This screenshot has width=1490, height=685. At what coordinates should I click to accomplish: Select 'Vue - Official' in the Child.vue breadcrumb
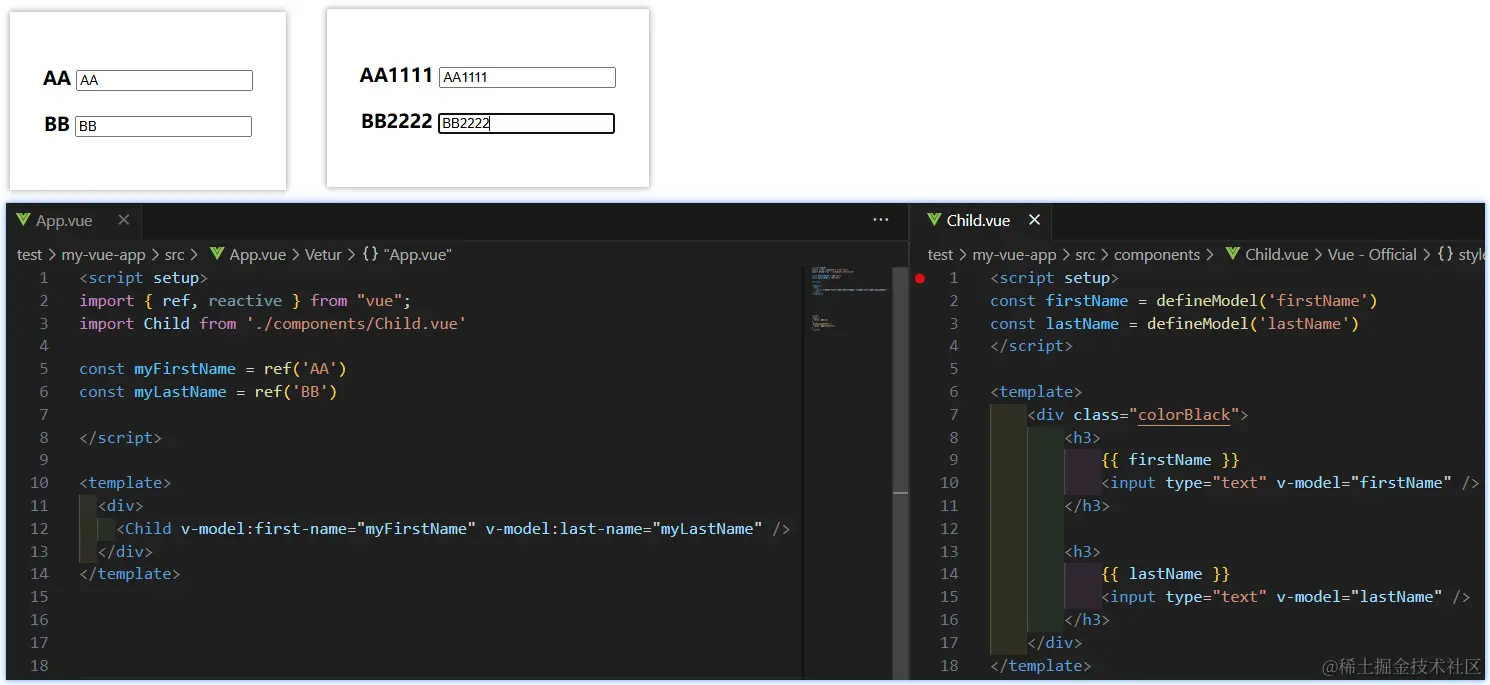(1372, 255)
